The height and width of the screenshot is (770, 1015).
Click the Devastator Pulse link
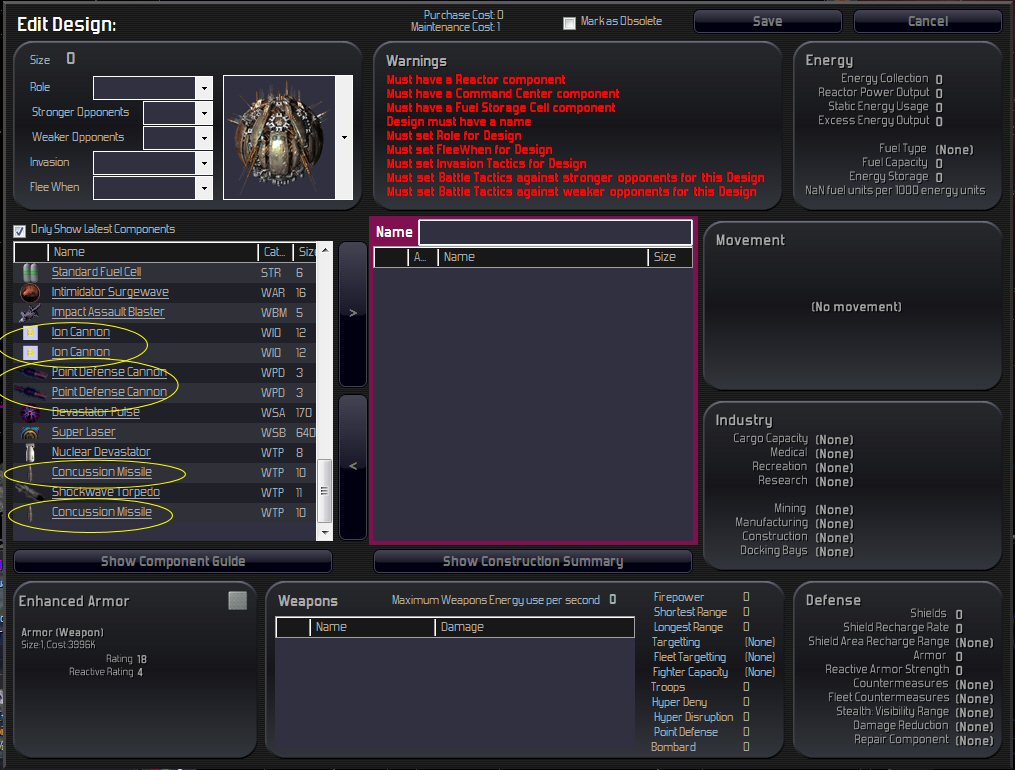(96, 412)
